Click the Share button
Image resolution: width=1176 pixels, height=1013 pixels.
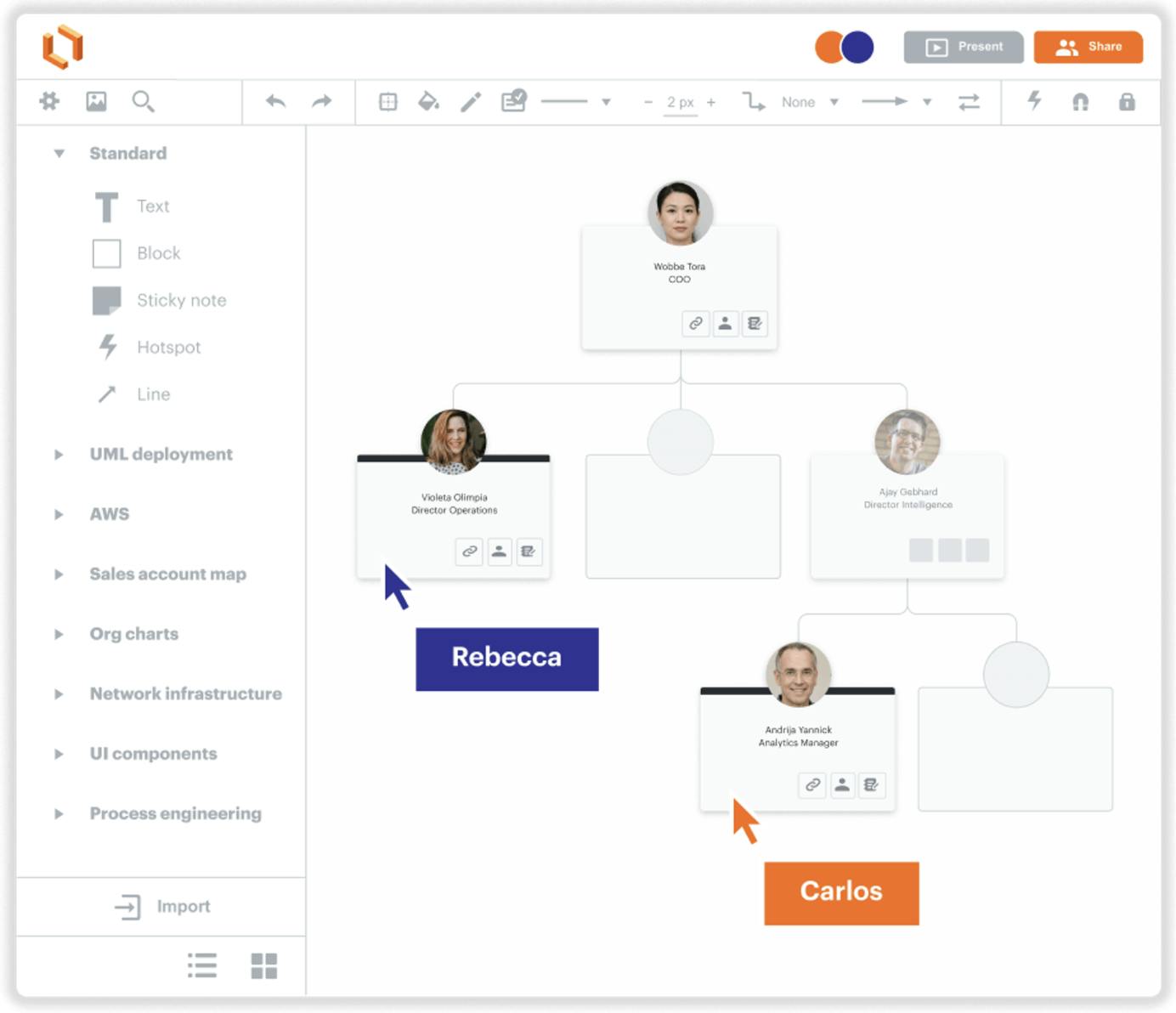point(1088,47)
